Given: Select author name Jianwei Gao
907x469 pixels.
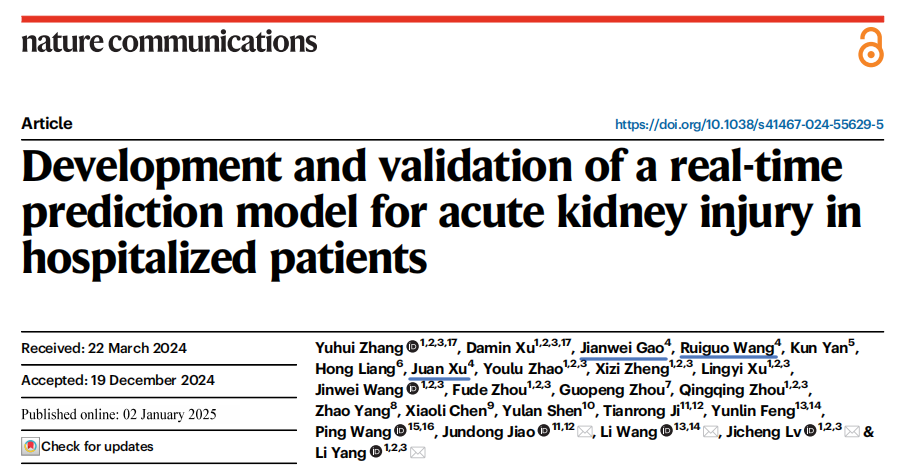Looking at the screenshot, I should [x=622, y=348].
